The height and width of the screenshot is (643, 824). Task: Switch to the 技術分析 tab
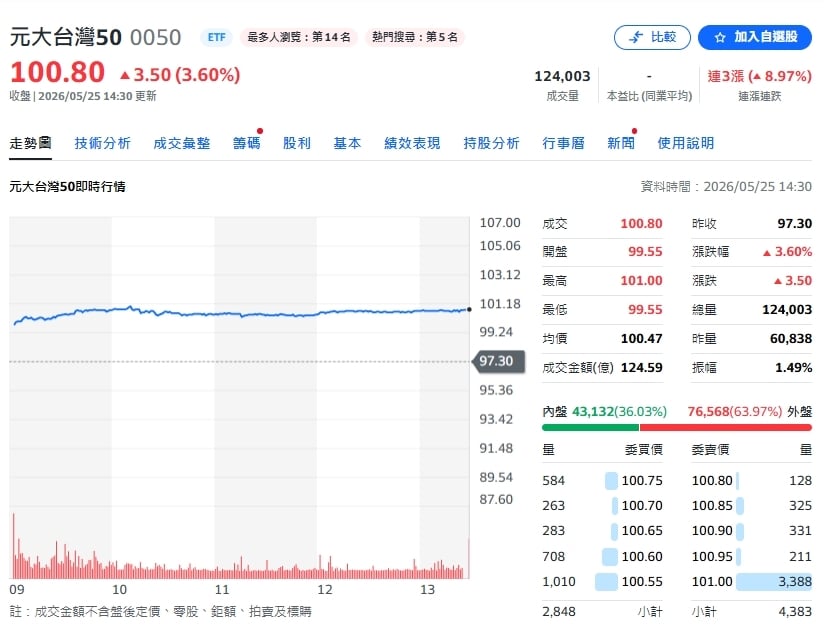point(102,143)
